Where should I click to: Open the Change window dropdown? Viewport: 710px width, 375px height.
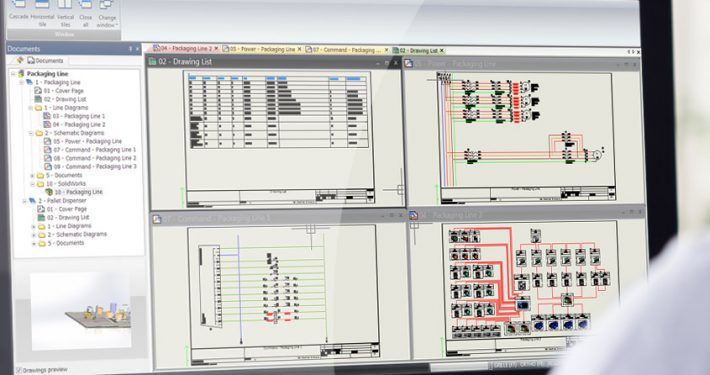tap(107, 13)
